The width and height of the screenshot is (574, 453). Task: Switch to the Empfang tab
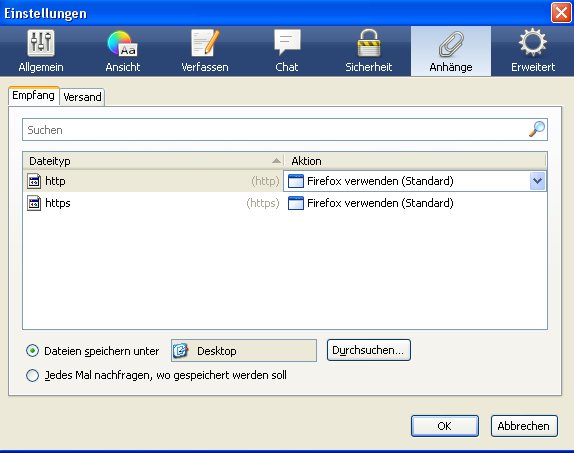pyautogui.click(x=33, y=96)
